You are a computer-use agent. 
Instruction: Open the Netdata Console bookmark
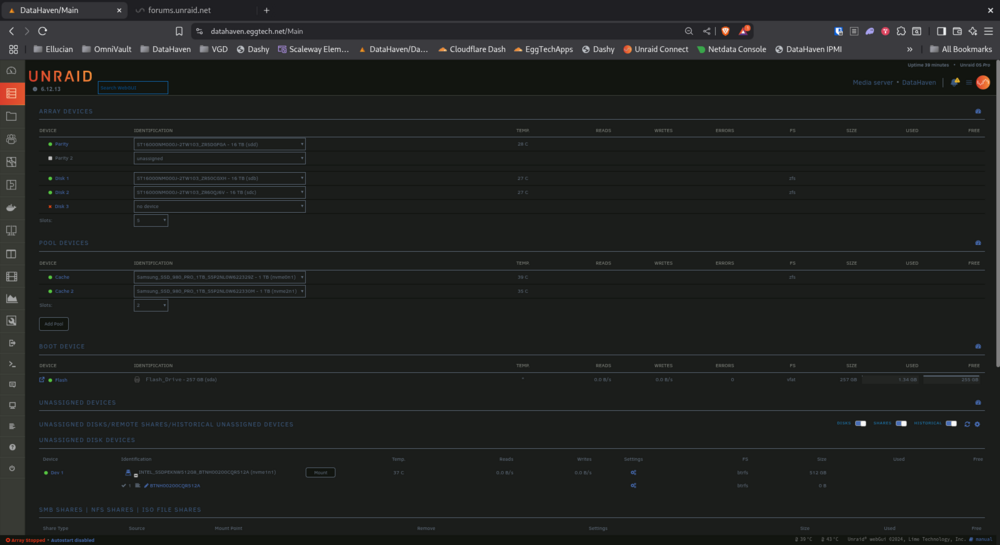click(731, 49)
